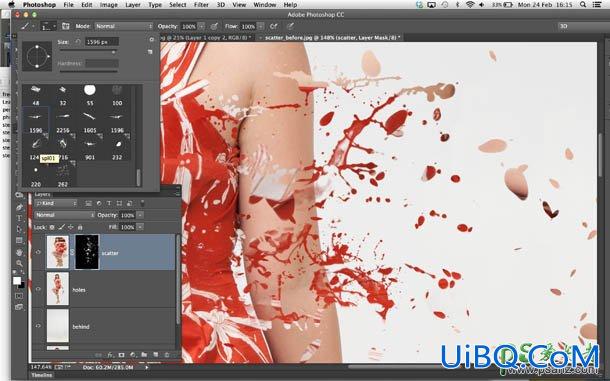Select the scatter layer mask thumbnail
Viewport: 610px width, 381px height.
tap(87, 252)
